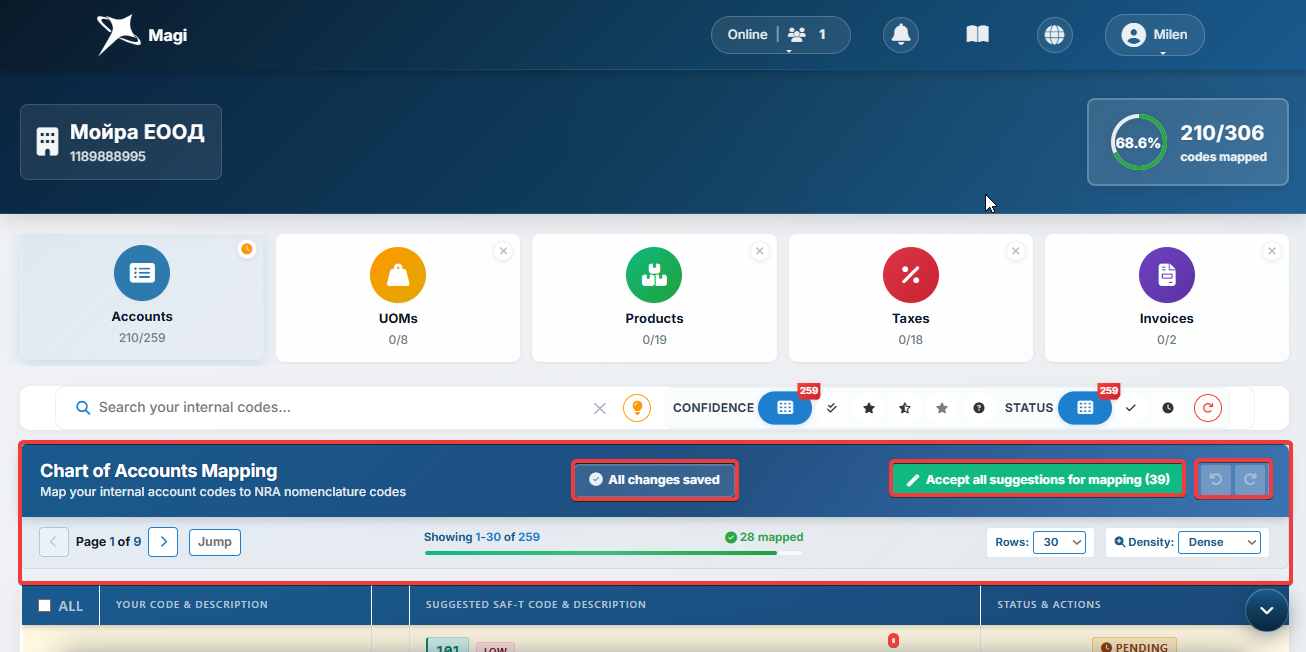
Task: Filter status by checkmark icon
Action: (x=1131, y=408)
